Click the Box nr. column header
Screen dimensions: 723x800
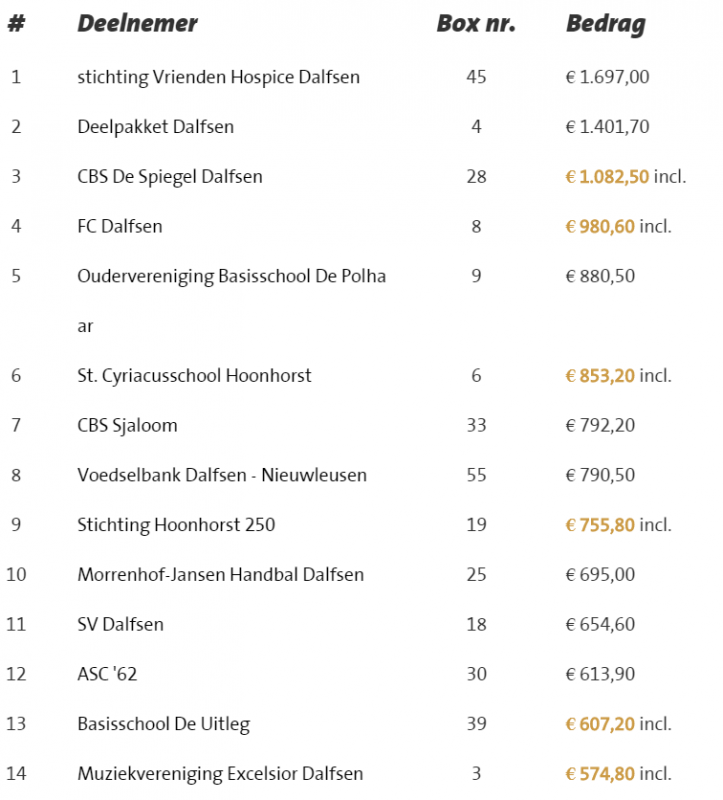coord(476,24)
